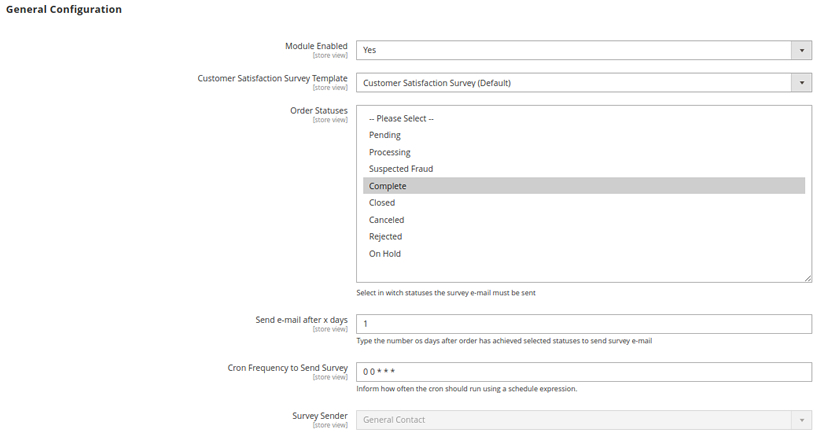
Task: Click the Order Statuses list resize handle
Action: pyautogui.click(x=808, y=279)
